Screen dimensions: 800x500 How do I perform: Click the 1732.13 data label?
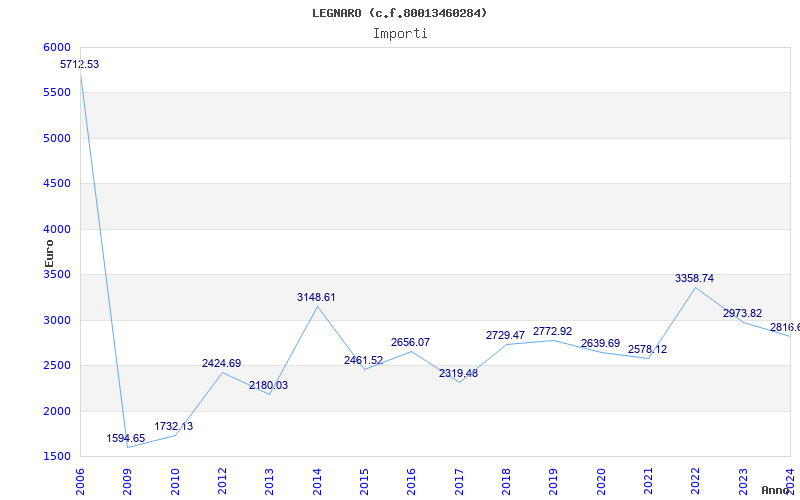point(174,426)
